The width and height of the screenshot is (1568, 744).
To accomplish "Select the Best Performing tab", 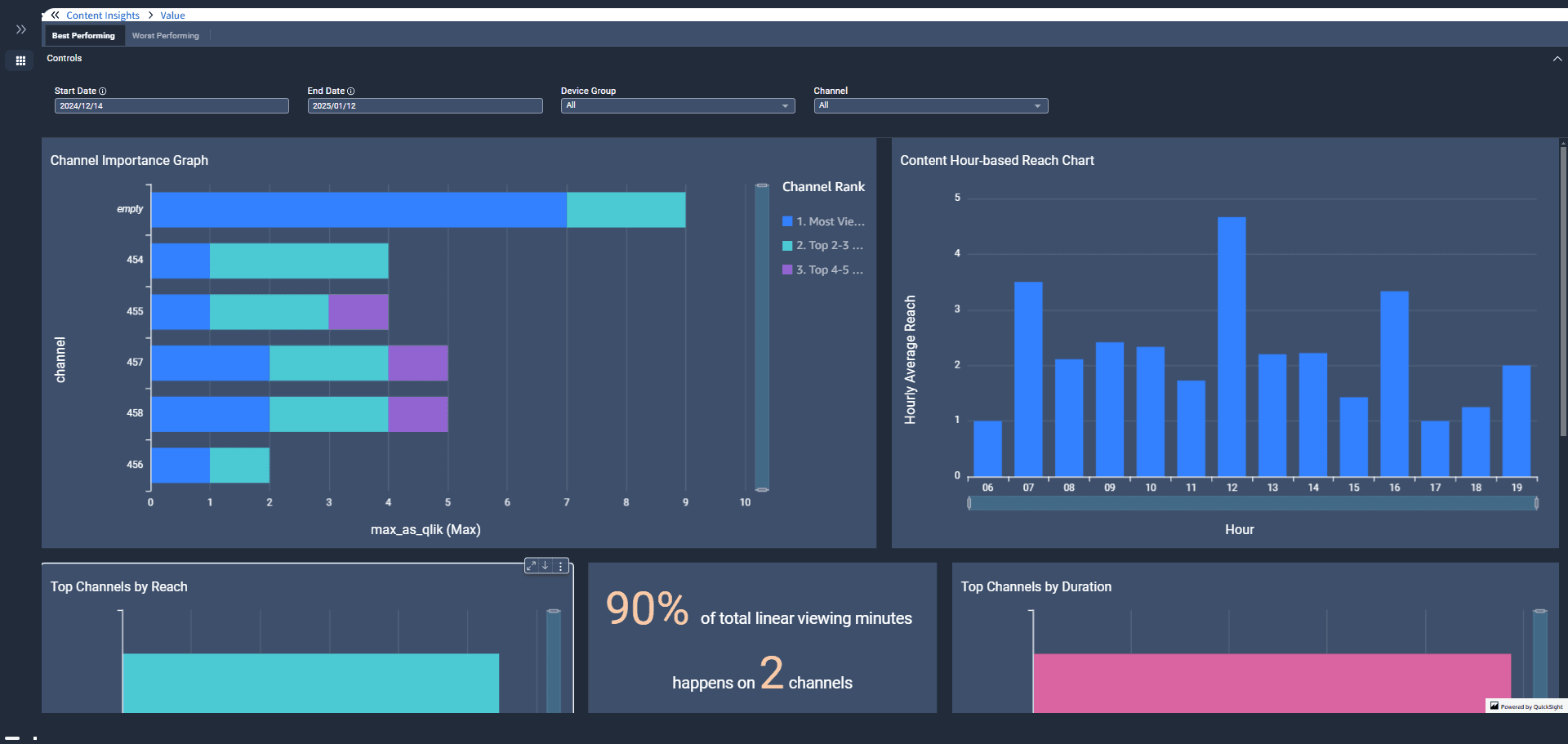I will pyautogui.click(x=83, y=36).
